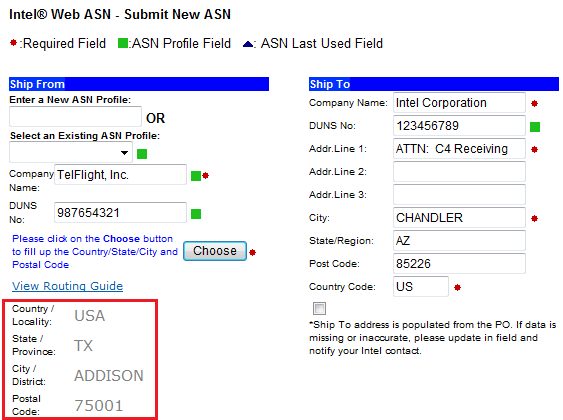This screenshot has height=420, width=563.
Task: Click green square beside Ship To DUNS number
Action: (x=535, y=127)
